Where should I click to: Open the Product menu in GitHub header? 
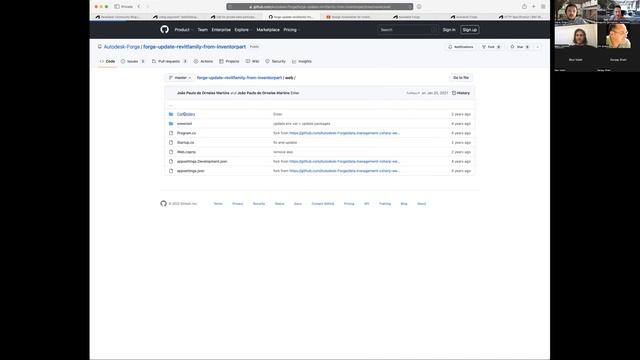(x=183, y=30)
